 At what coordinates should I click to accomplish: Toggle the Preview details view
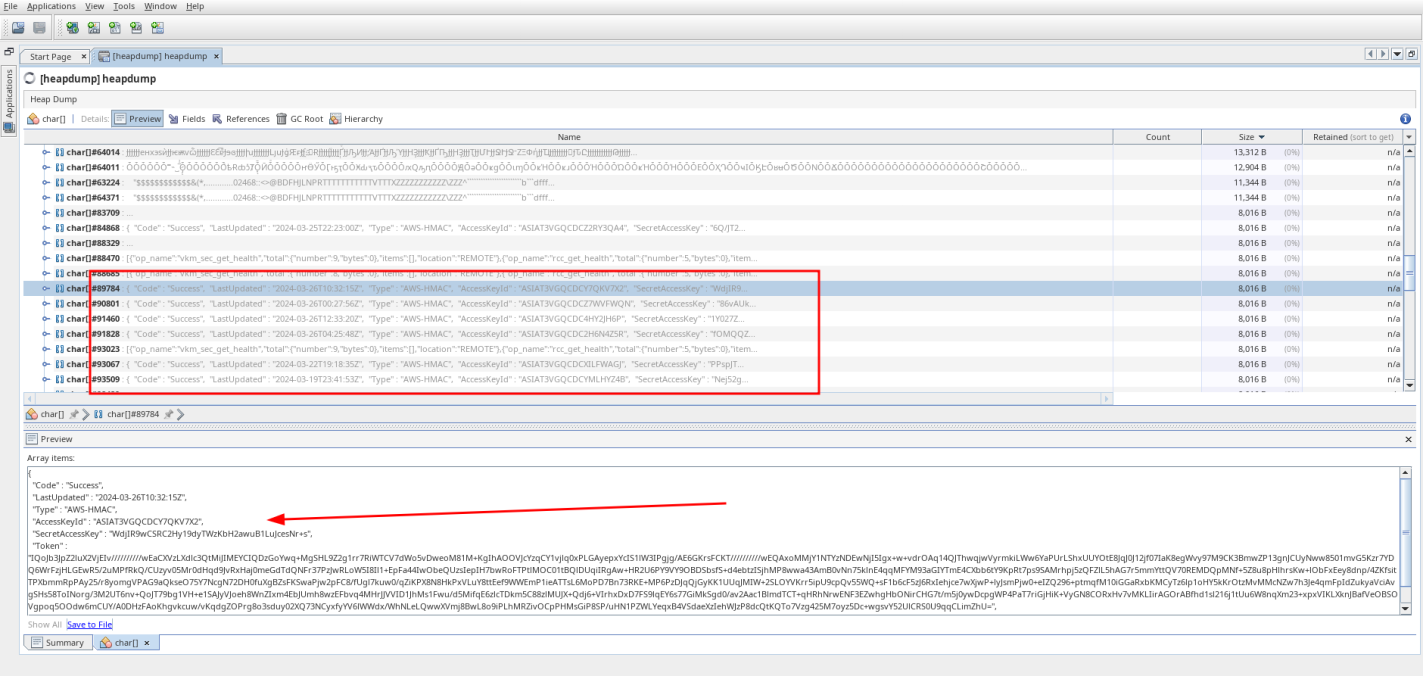coord(137,119)
